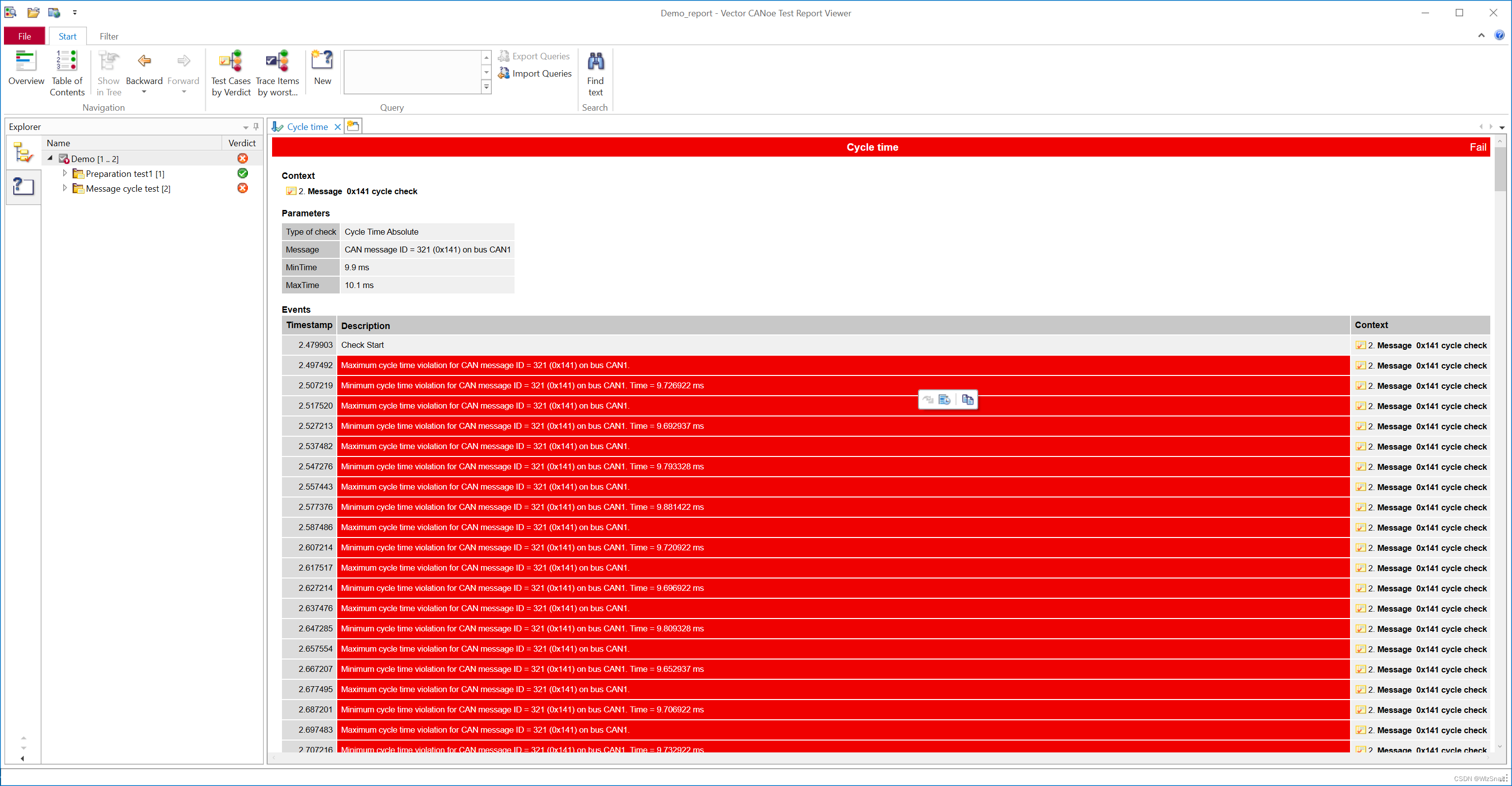Click the Description column header

click(843, 325)
